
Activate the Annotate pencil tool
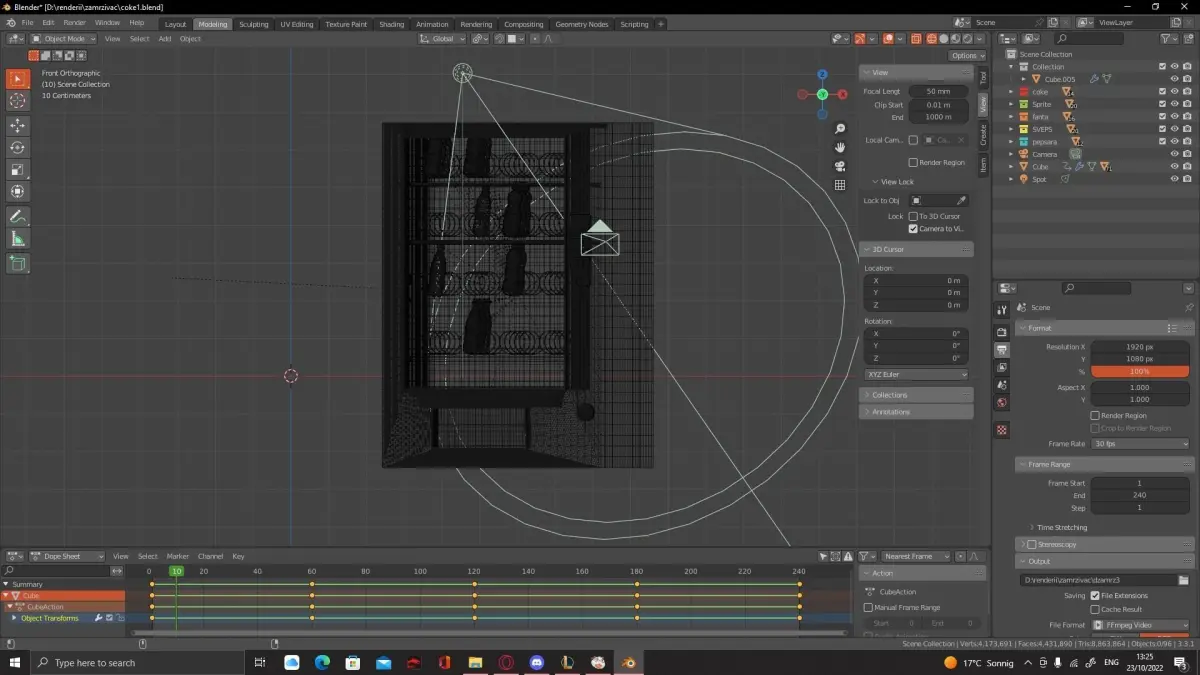tap(18, 216)
